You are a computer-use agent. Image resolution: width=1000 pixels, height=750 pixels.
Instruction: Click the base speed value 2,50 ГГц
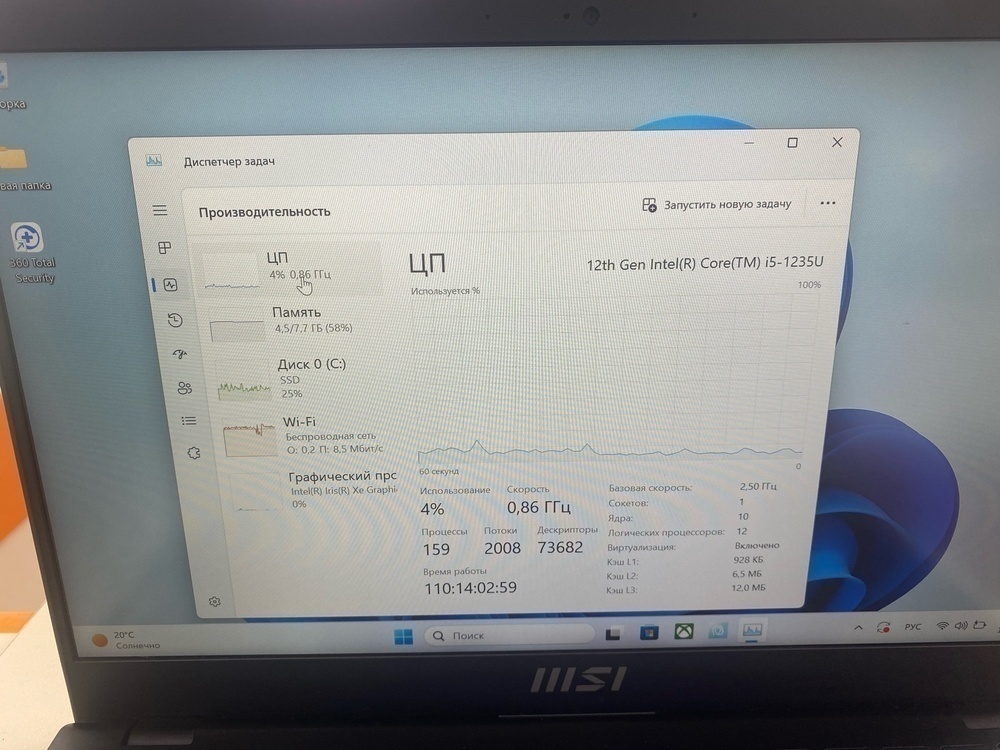tap(758, 487)
